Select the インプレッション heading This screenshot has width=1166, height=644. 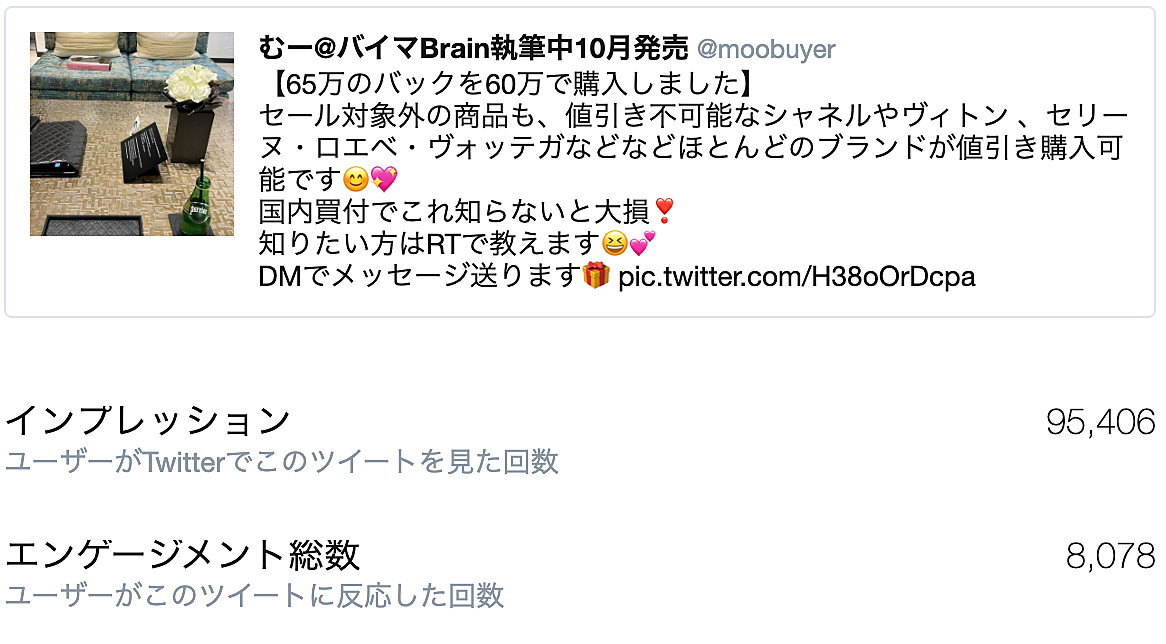coord(147,421)
